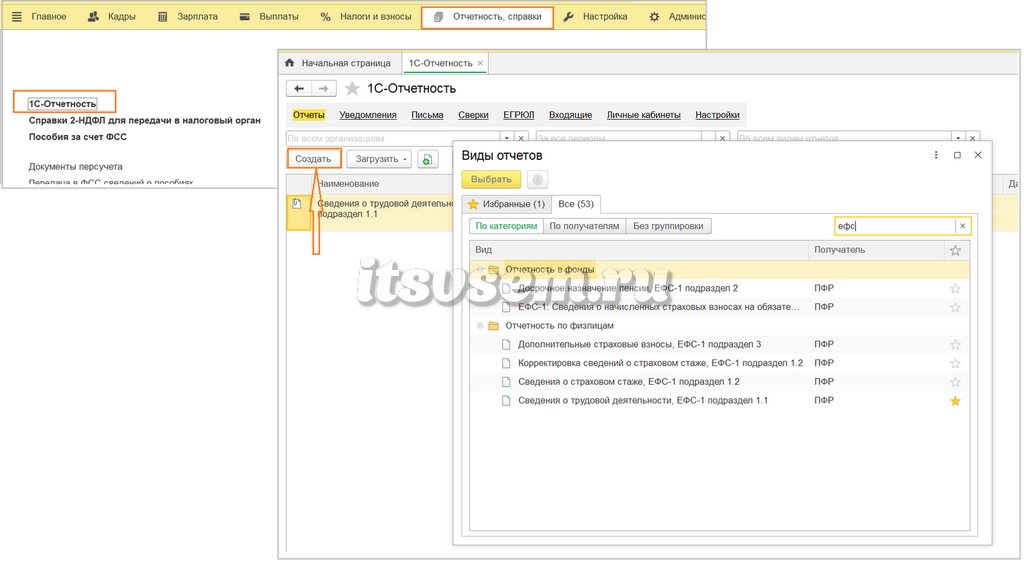Unfavorite Сведения о трудовой деятельности report star
1024x561 pixels.
[x=955, y=400]
